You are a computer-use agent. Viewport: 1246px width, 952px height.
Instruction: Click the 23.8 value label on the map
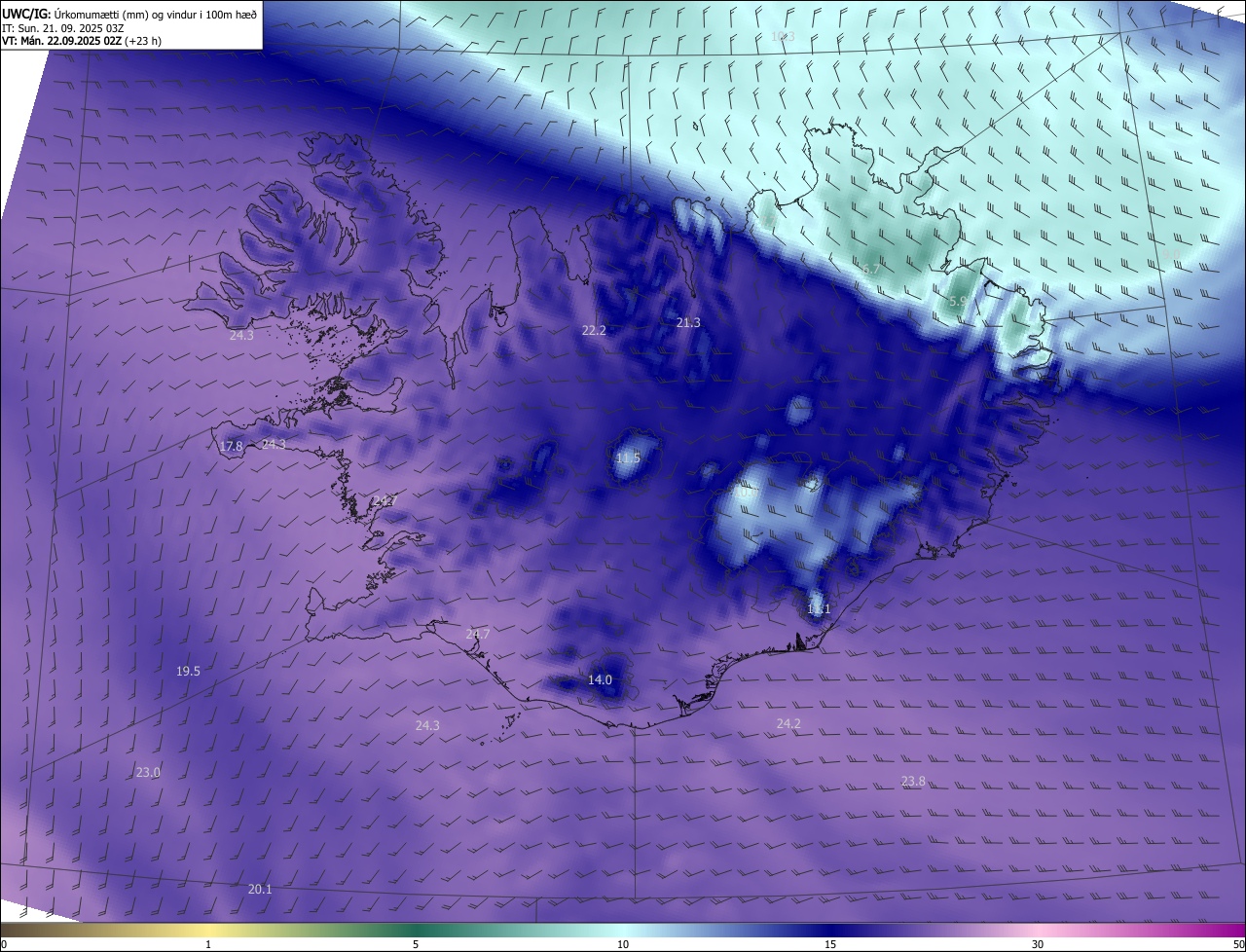click(x=913, y=781)
